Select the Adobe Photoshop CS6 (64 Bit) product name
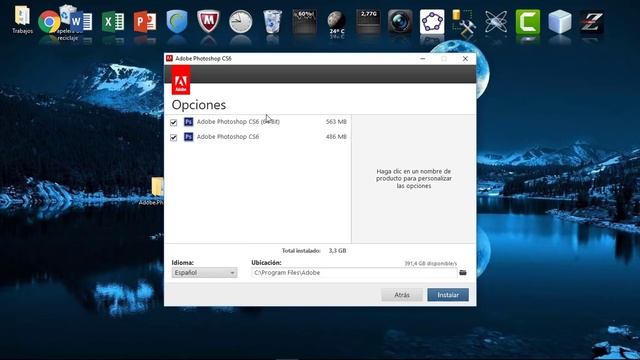 point(238,122)
